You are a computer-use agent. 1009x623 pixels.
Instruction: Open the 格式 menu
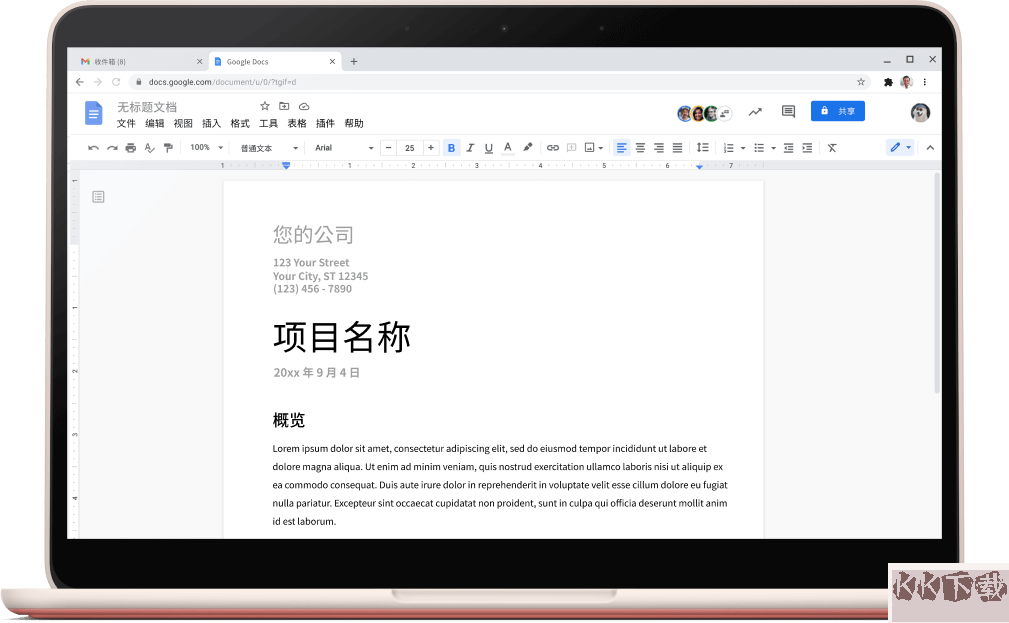click(x=240, y=124)
